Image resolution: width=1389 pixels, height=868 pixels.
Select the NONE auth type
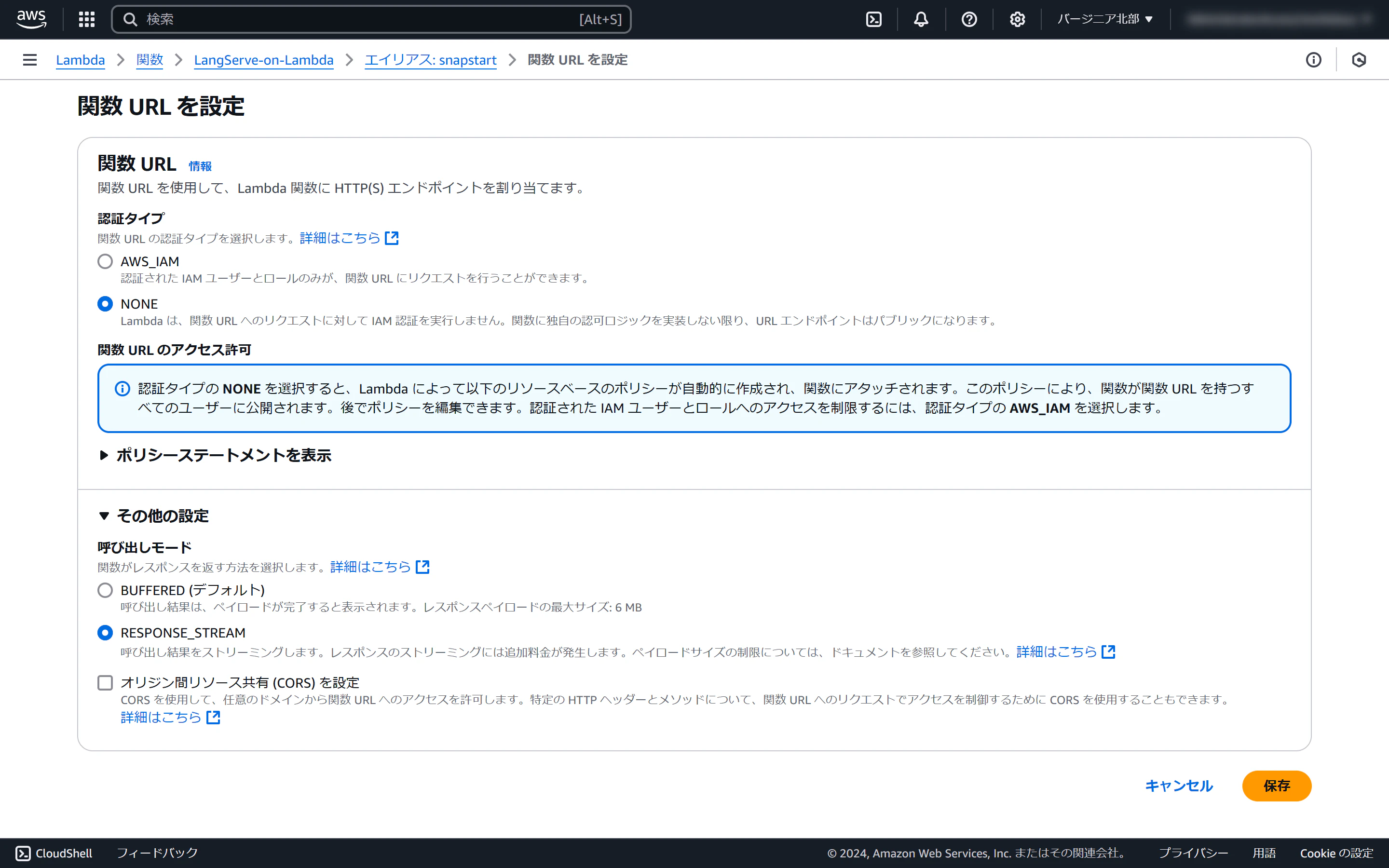[105, 304]
